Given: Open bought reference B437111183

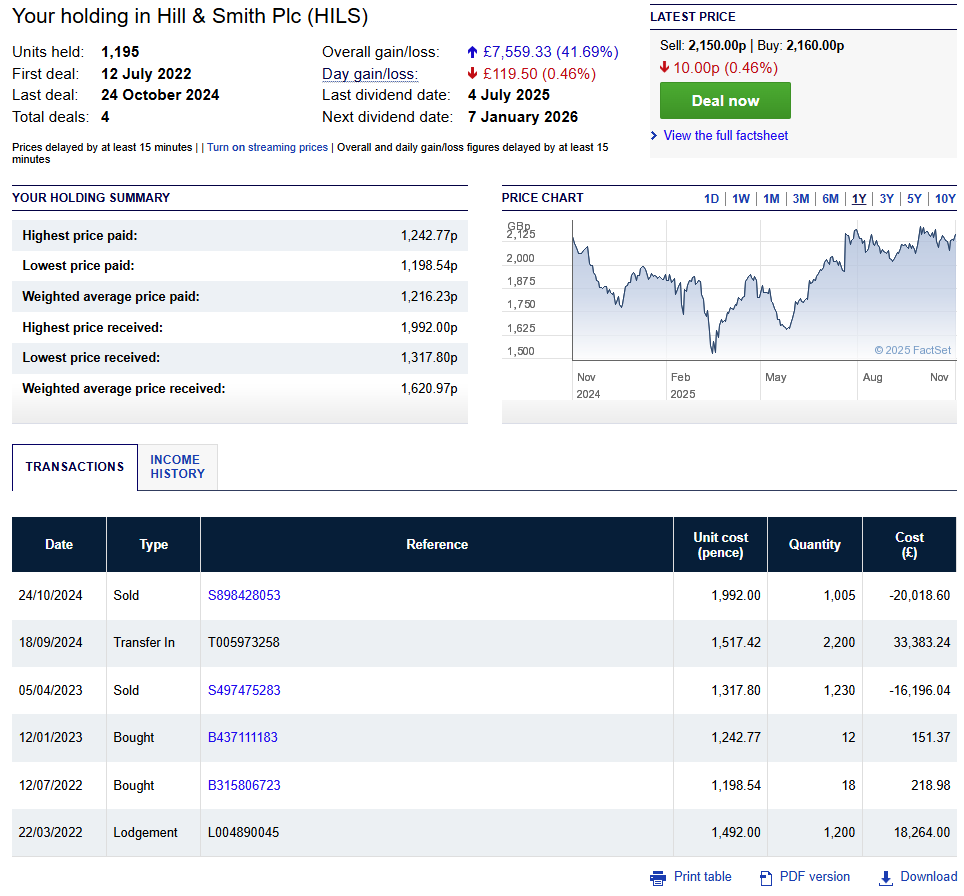Looking at the screenshot, I should tap(243, 737).
